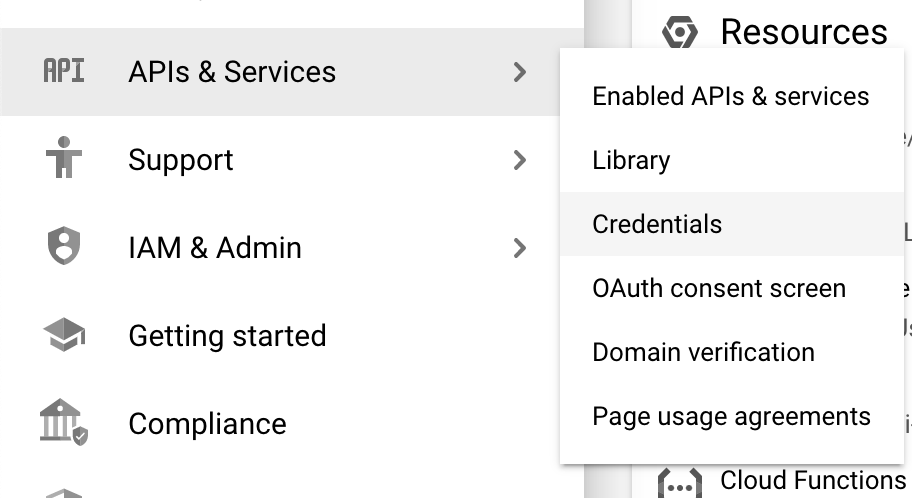
Task: Expand the IAM & Admin submenu chevron
Action: pyautogui.click(x=519, y=248)
